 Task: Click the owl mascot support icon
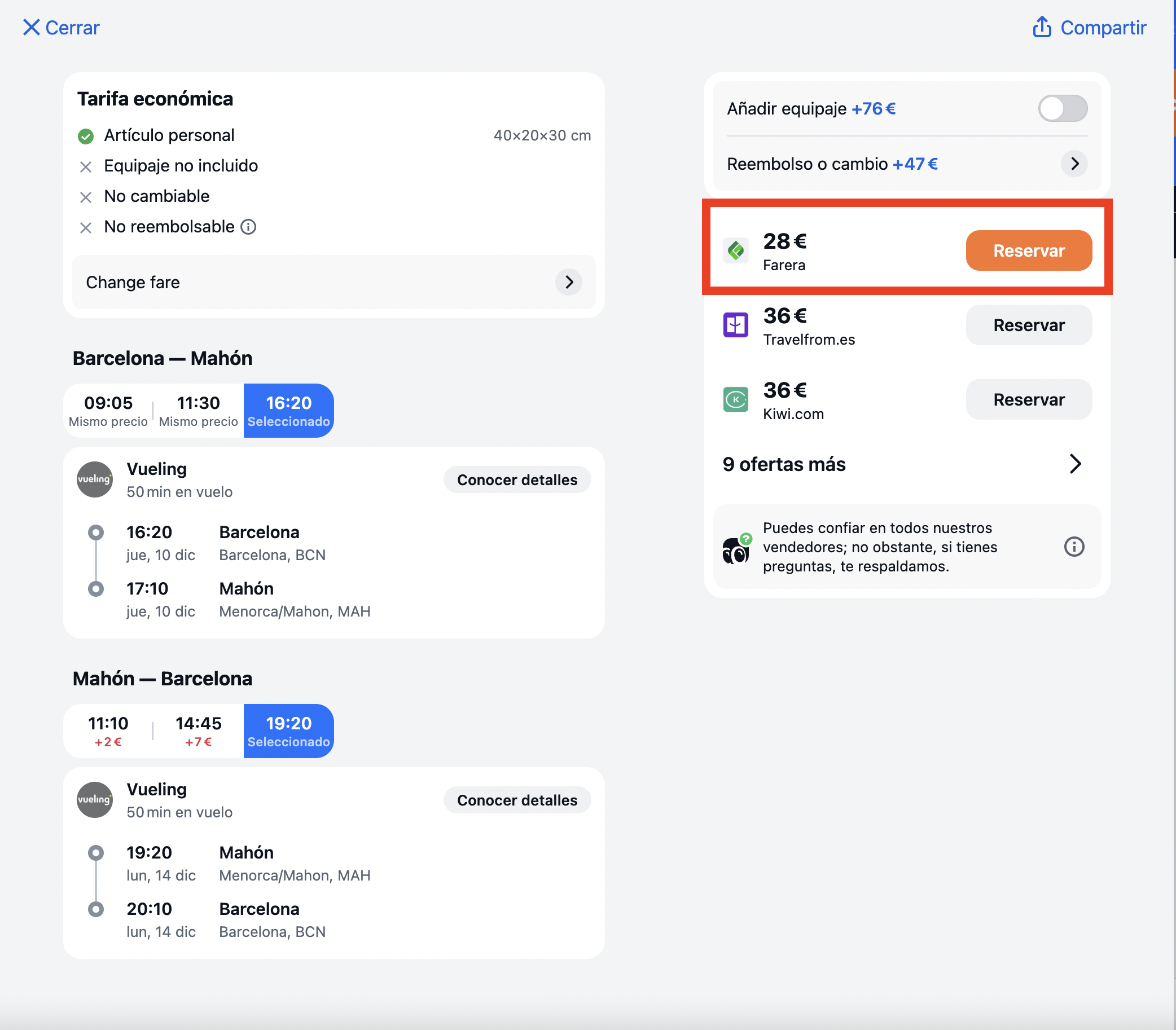click(x=736, y=548)
